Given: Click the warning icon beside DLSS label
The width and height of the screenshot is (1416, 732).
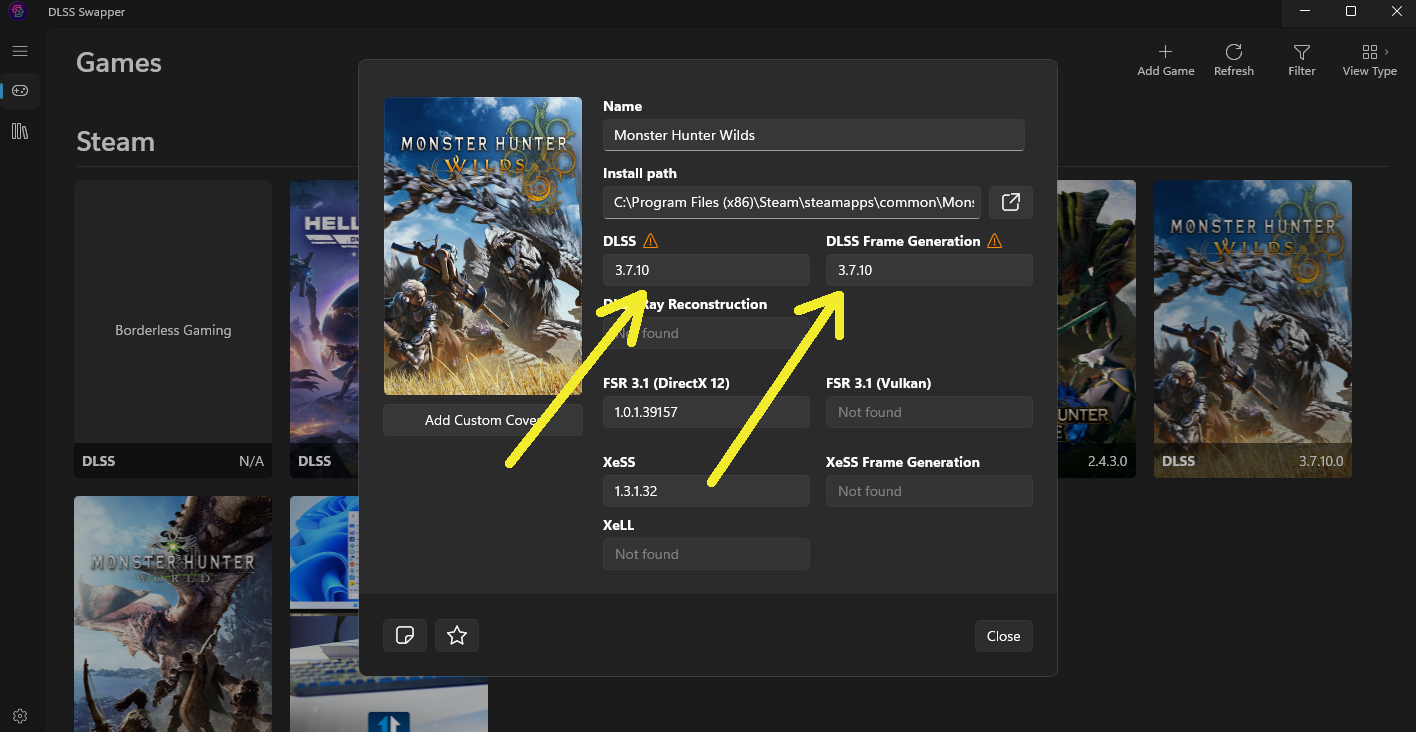Looking at the screenshot, I should [x=650, y=241].
